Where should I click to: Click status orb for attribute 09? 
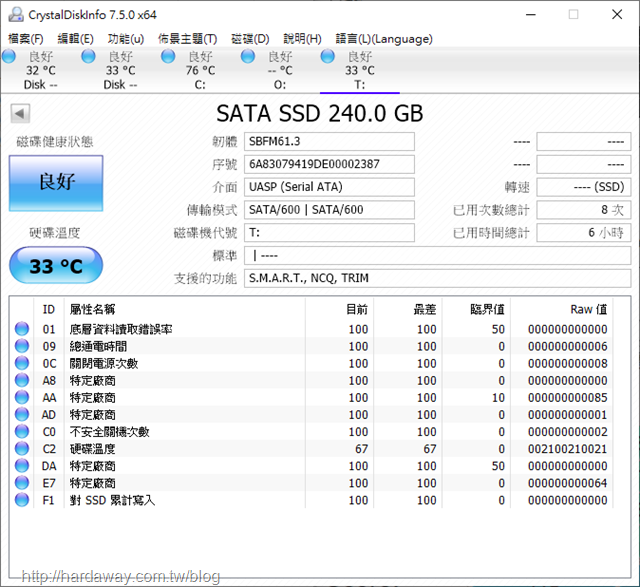pos(22,346)
